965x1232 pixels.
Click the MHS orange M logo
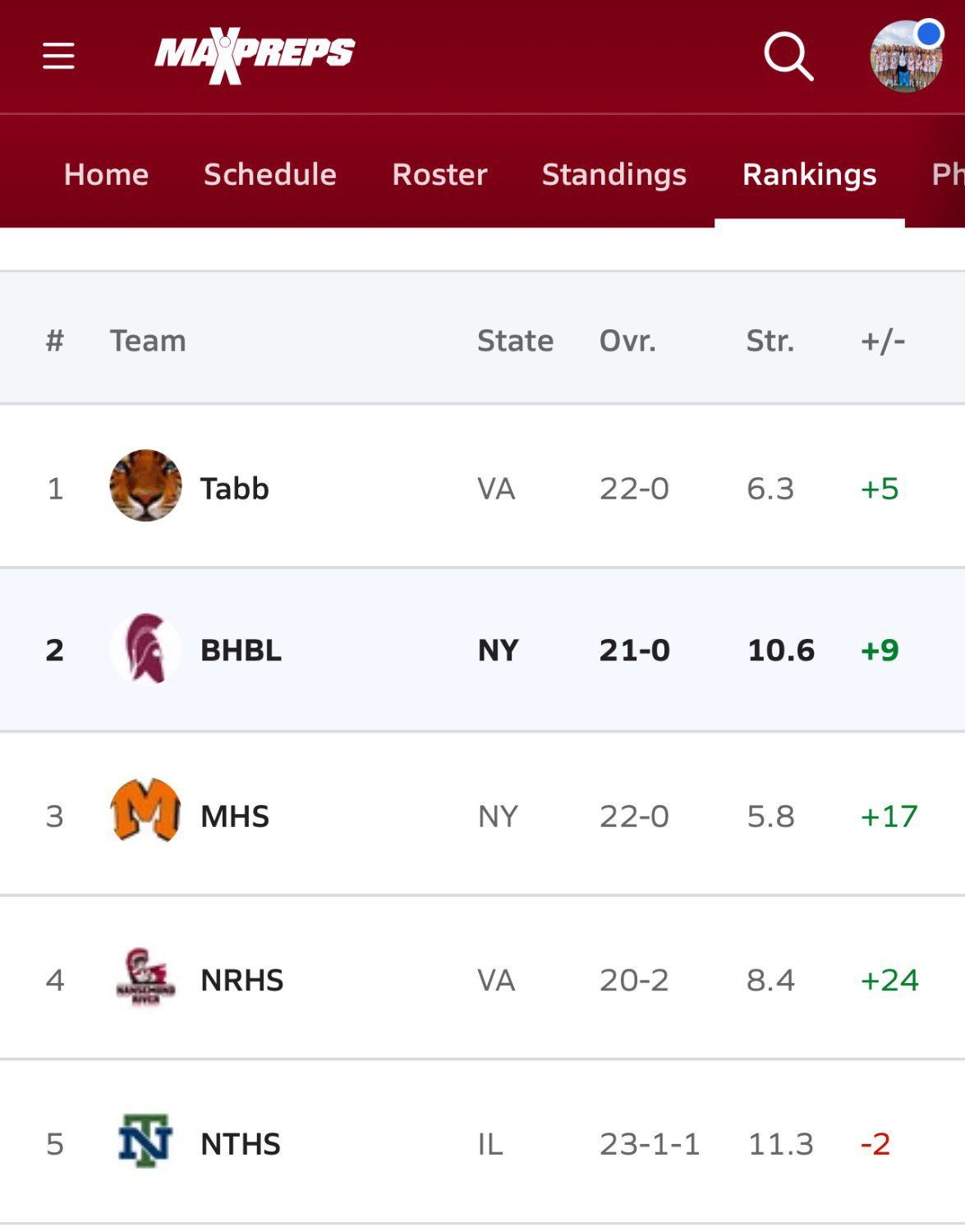[x=145, y=811]
